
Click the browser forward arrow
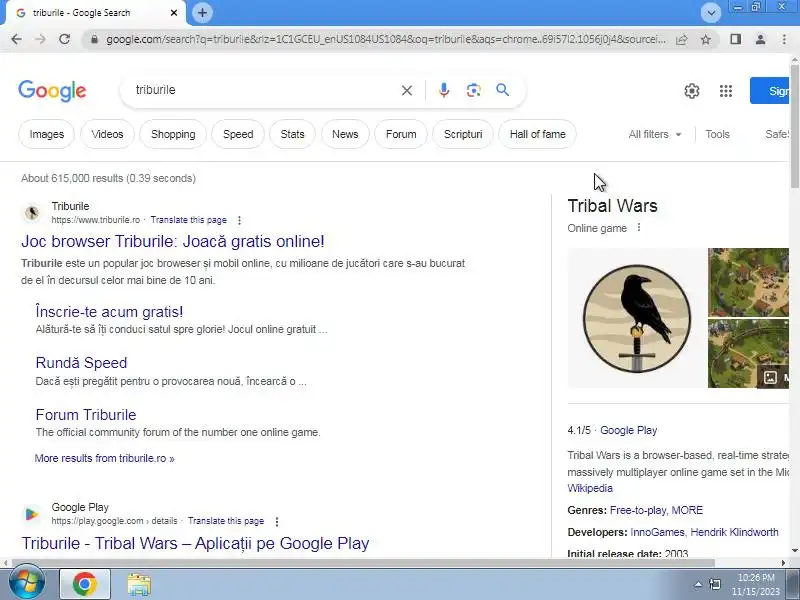pos(41,39)
